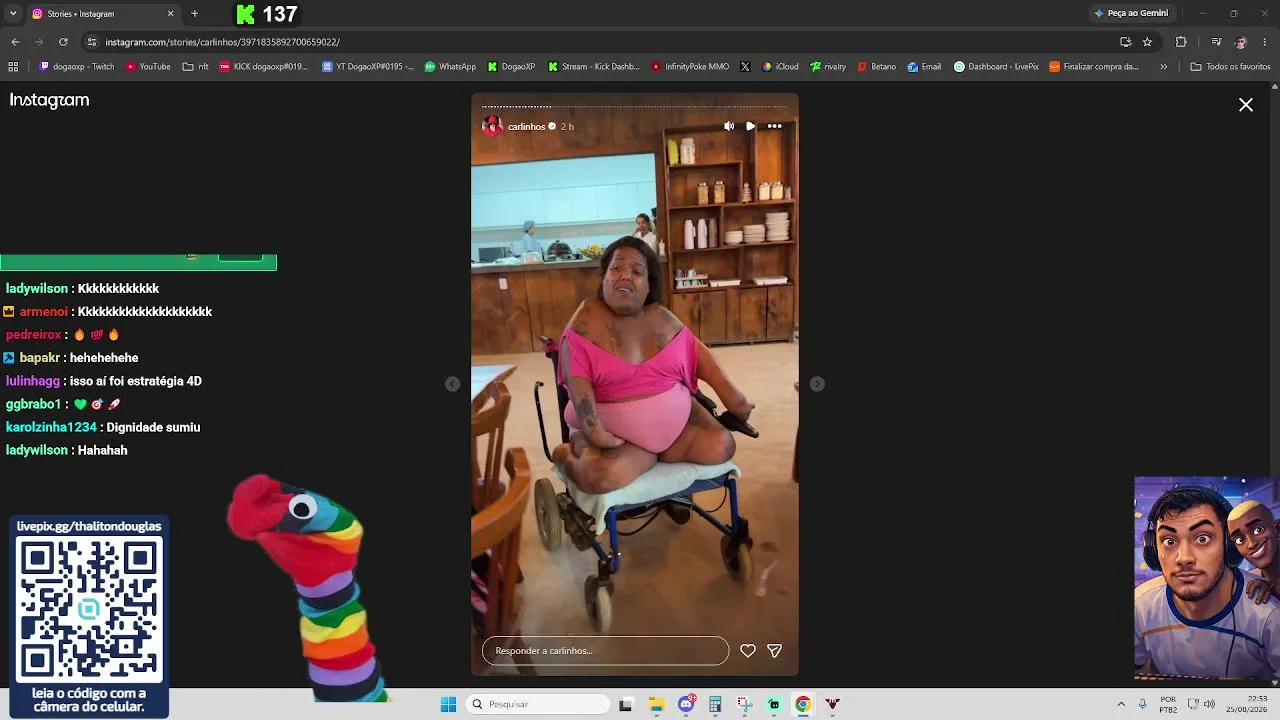Image resolution: width=1280 pixels, height=720 pixels.
Task: Click the taskbar 'Pesquisar' search box
Action: point(538,704)
